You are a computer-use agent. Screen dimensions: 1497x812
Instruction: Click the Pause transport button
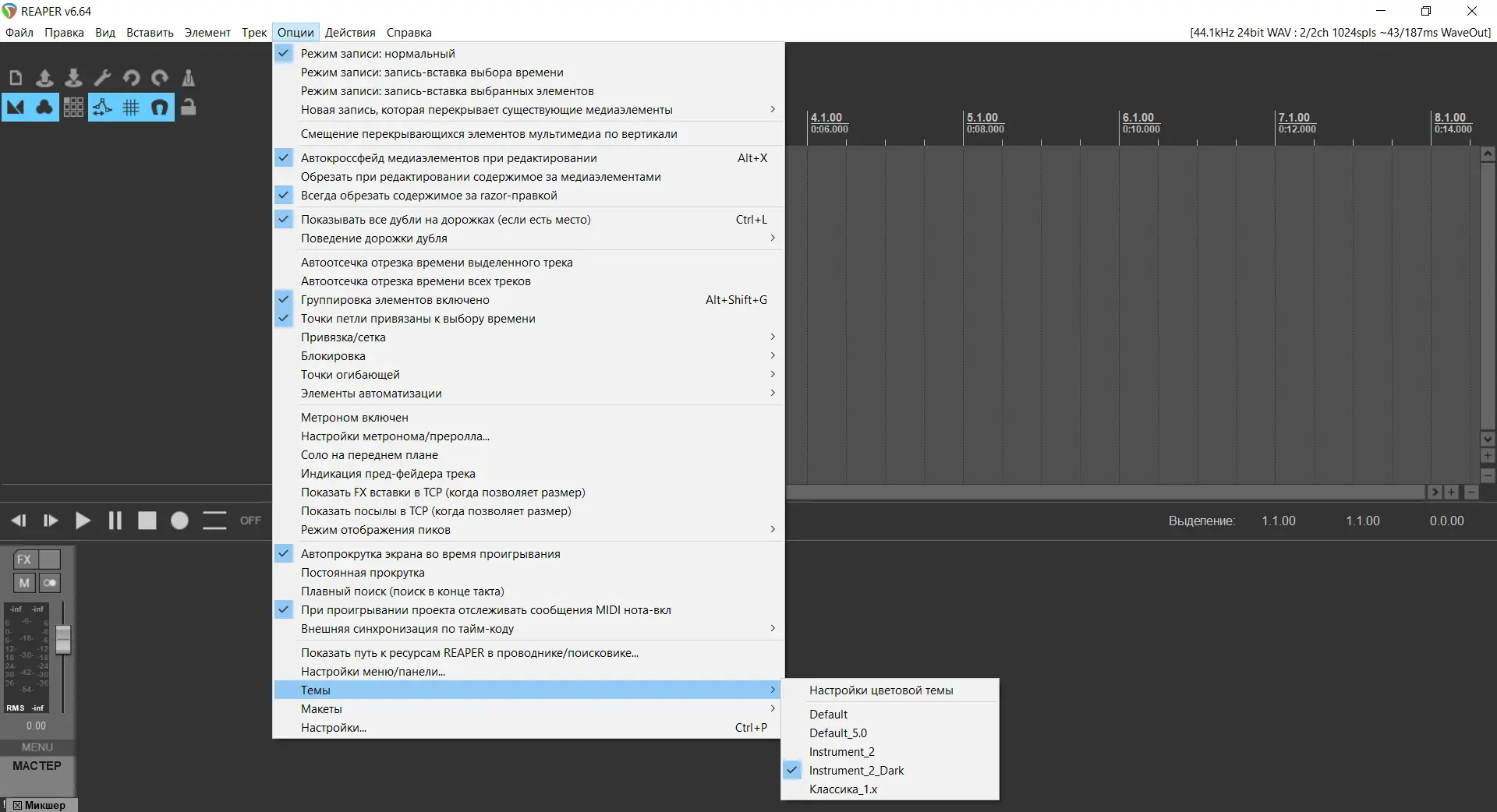pyautogui.click(x=115, y=521)
